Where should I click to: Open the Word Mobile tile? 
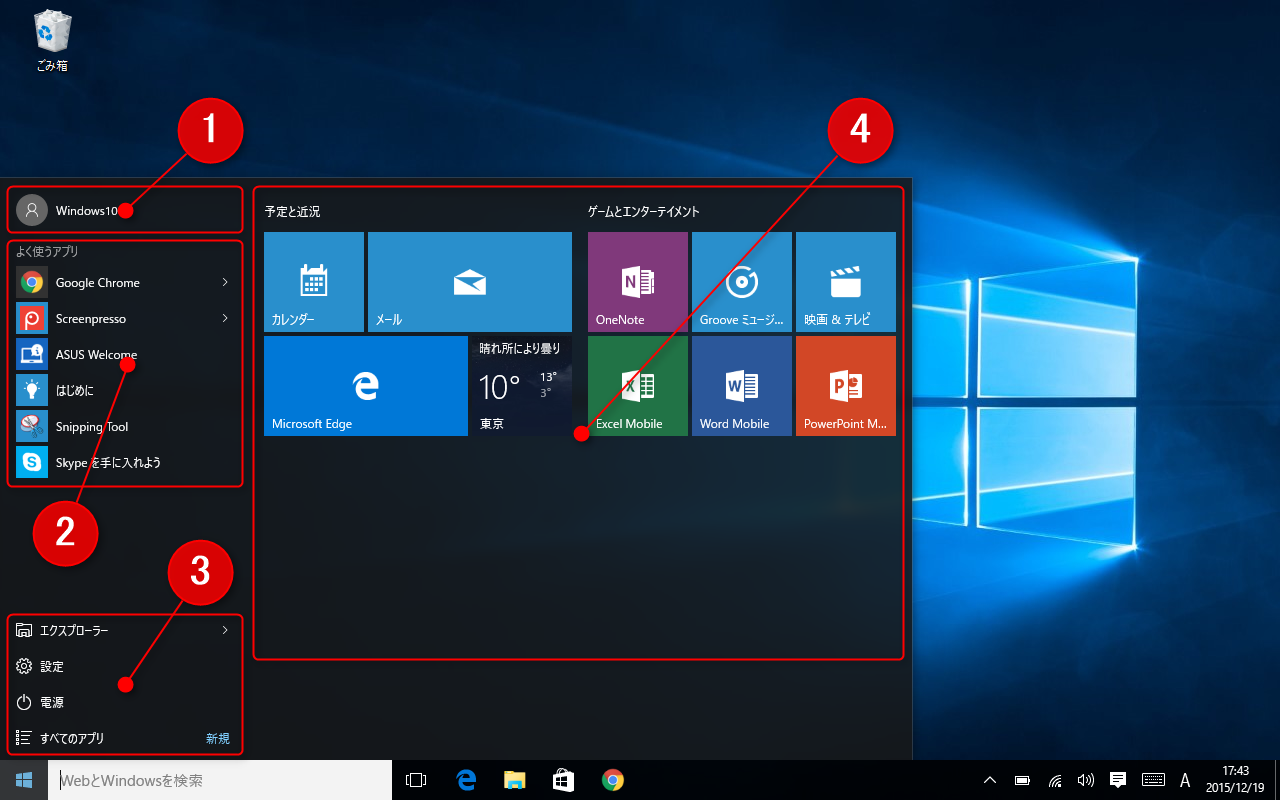(x=742, y=386)
